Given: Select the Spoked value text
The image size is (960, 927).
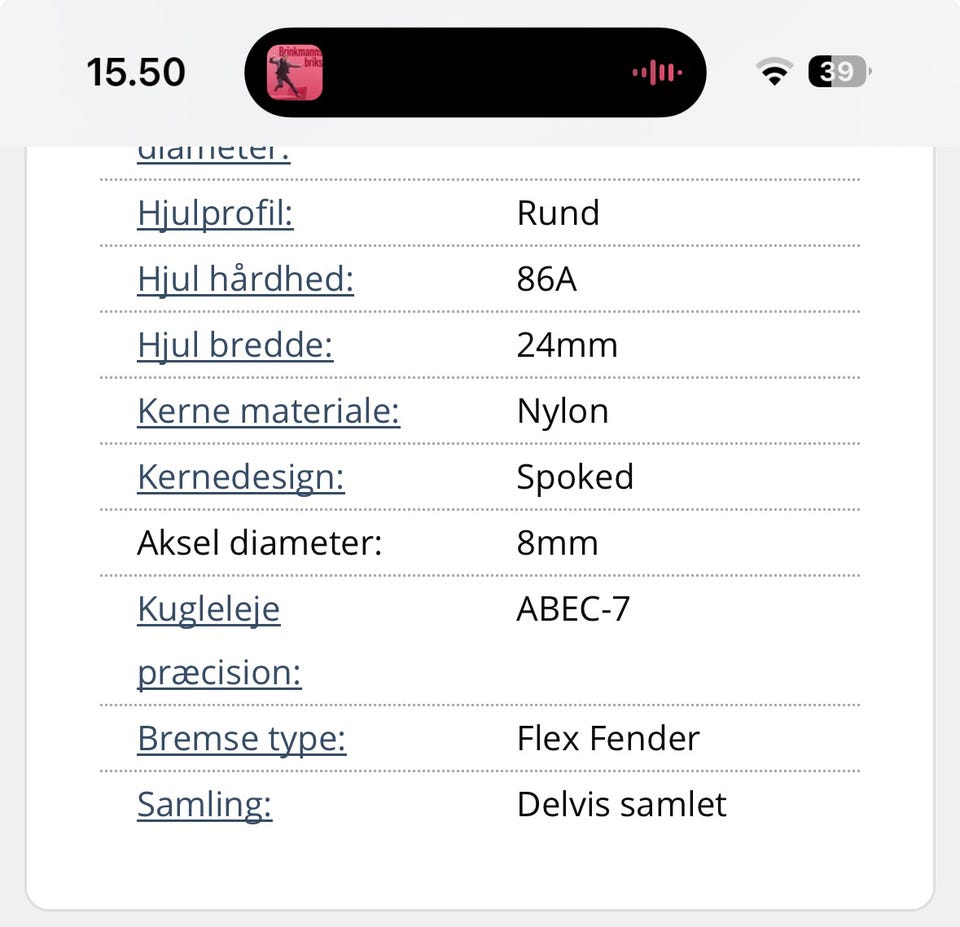Looking at the screenshot, I should pos(575,477).
